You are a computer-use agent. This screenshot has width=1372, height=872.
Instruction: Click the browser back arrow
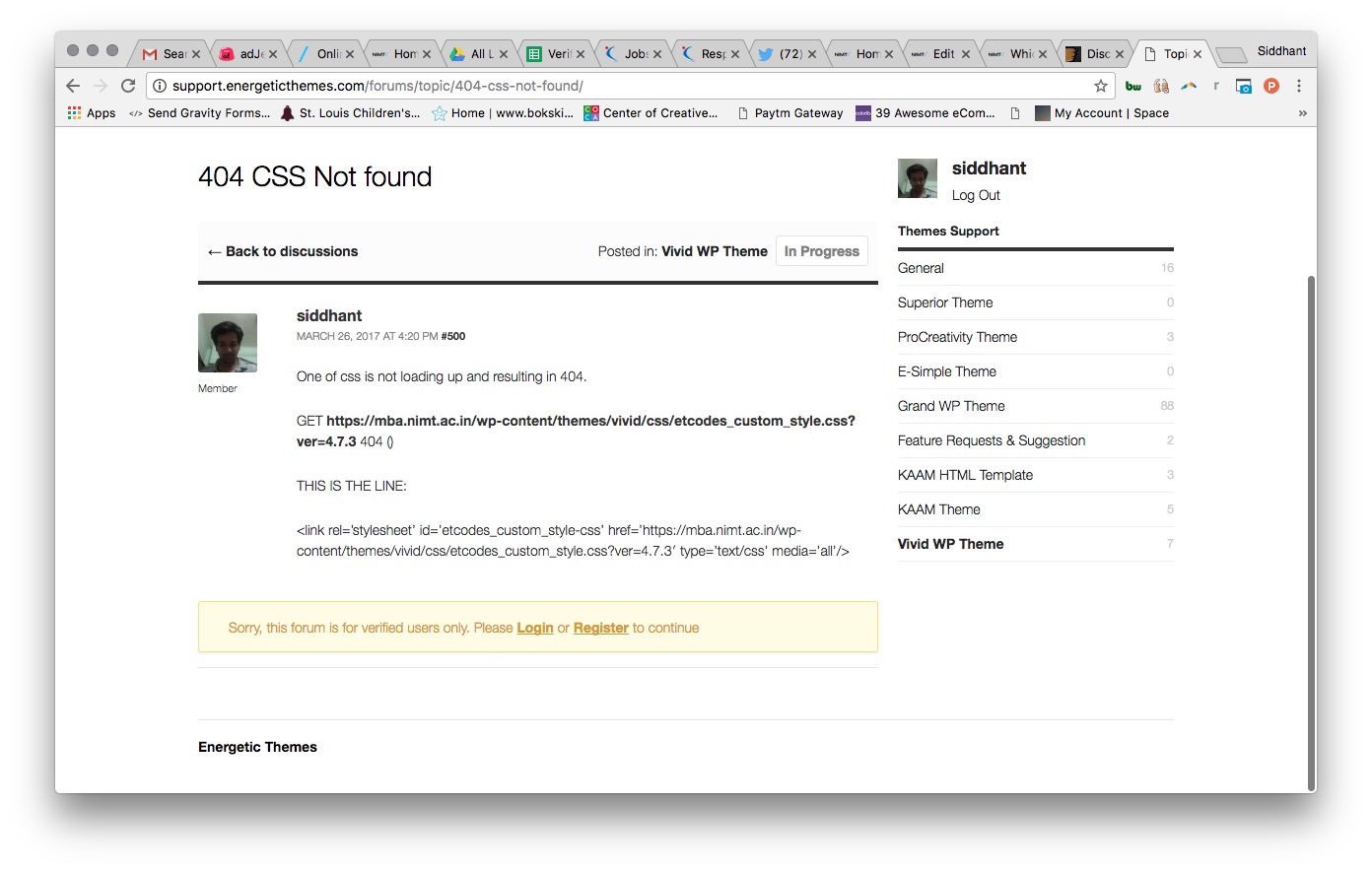point(73,86)
